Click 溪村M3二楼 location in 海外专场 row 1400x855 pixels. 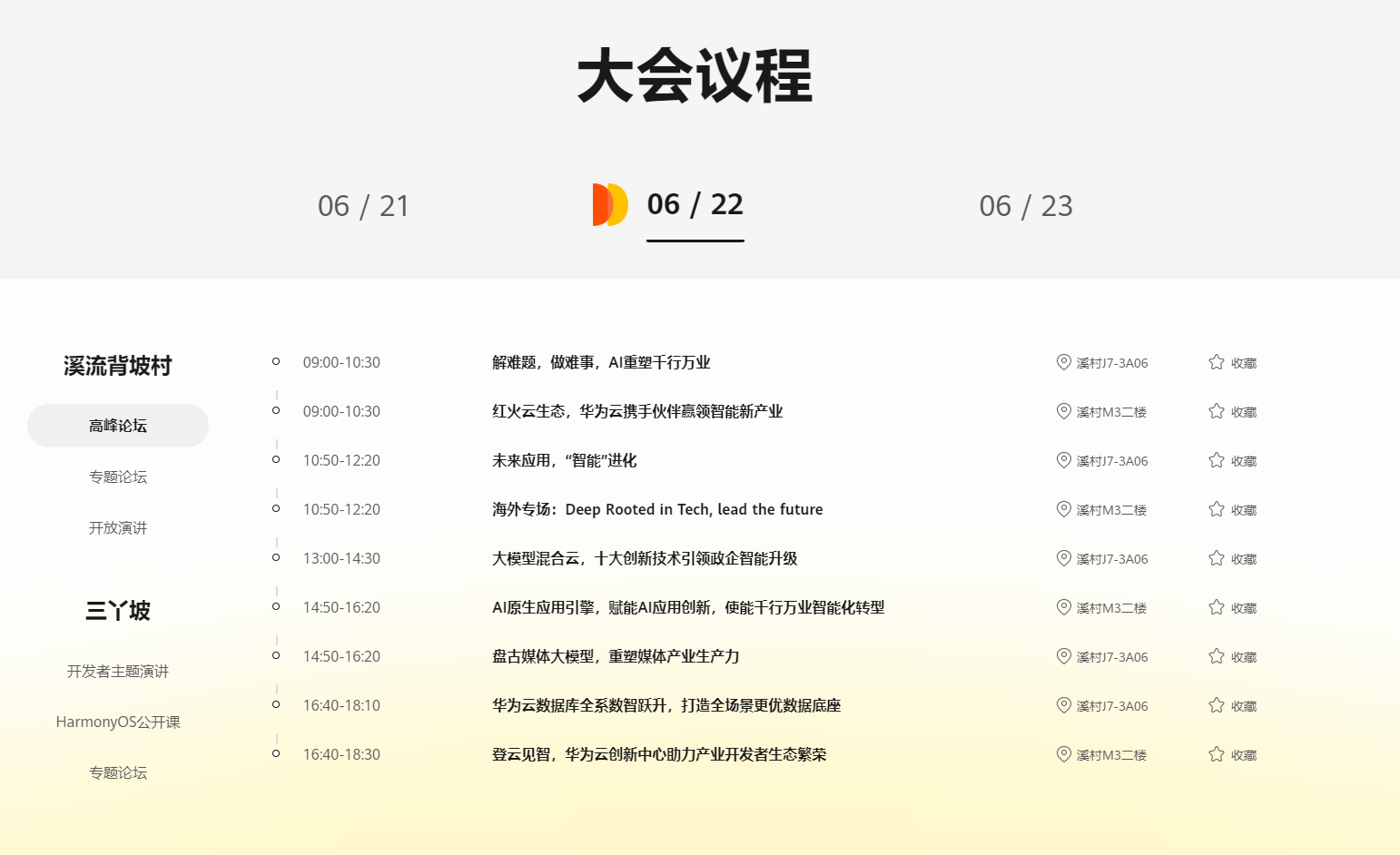click(x=1111, y=510)
